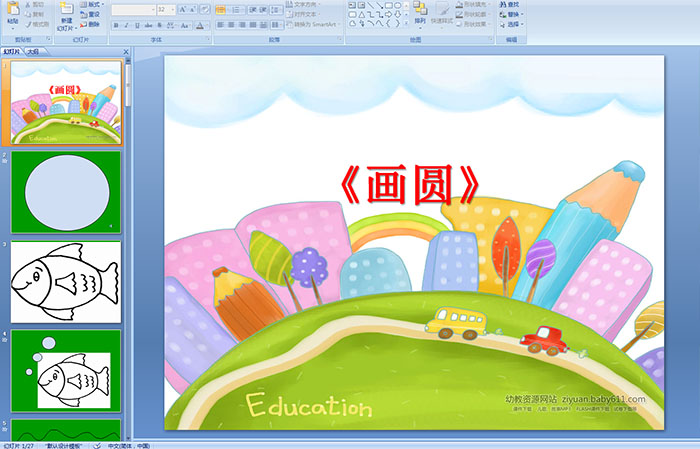Open the Font dialog launcher
The height and width of the screenshot is (449, 700).
pos(208,39)
